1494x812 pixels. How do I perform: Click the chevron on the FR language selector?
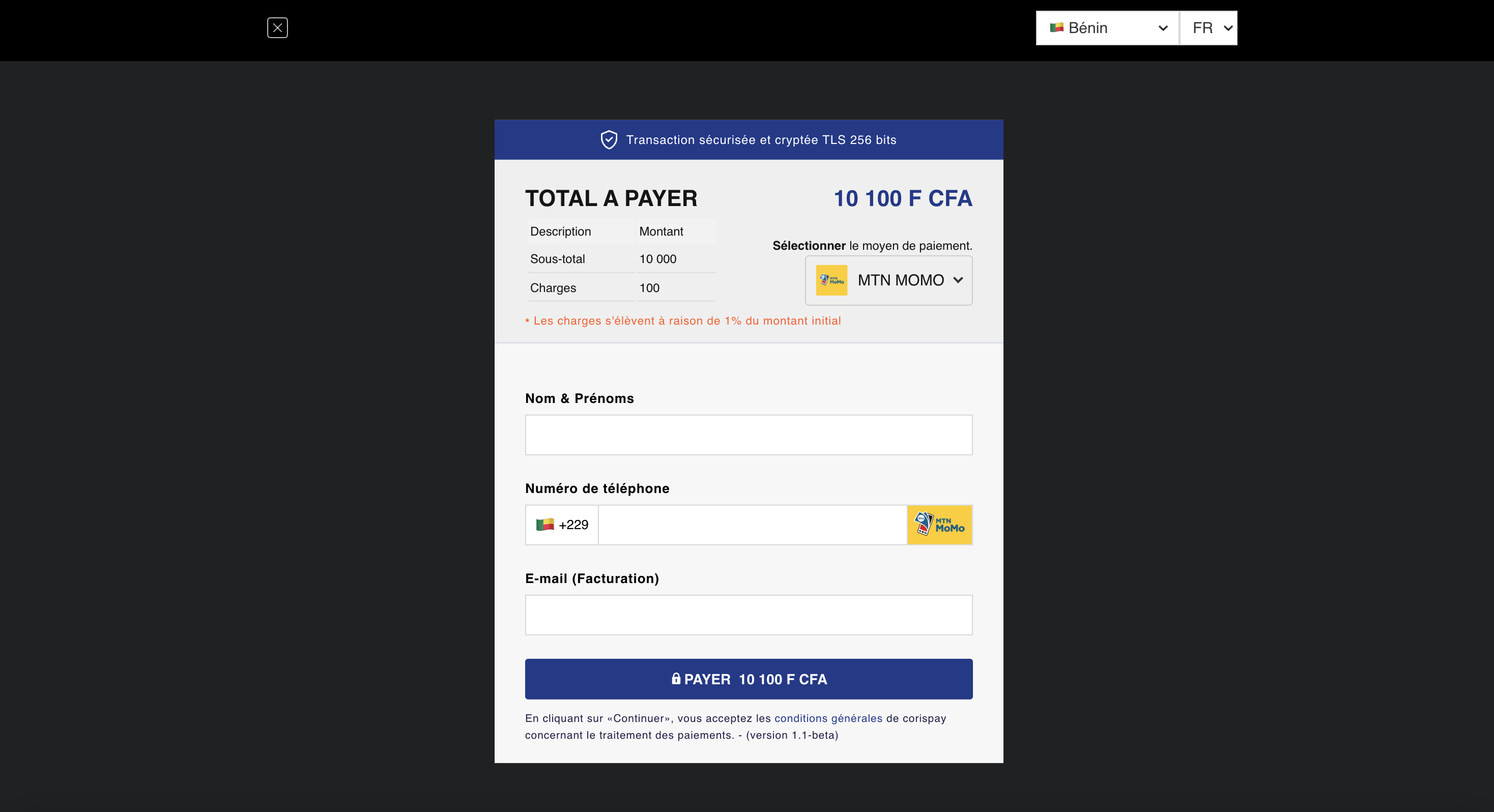1228,27
